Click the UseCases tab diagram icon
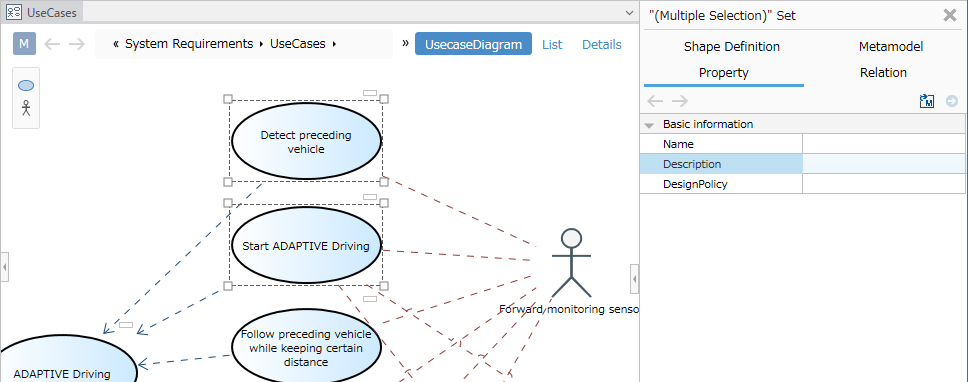Screen dimensions: 968x382 point(14,12)
